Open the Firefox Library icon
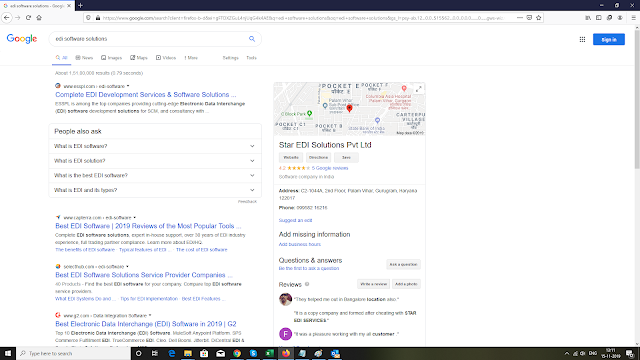Viewport: 640px width, 360px height. click(x=588, y=18)
